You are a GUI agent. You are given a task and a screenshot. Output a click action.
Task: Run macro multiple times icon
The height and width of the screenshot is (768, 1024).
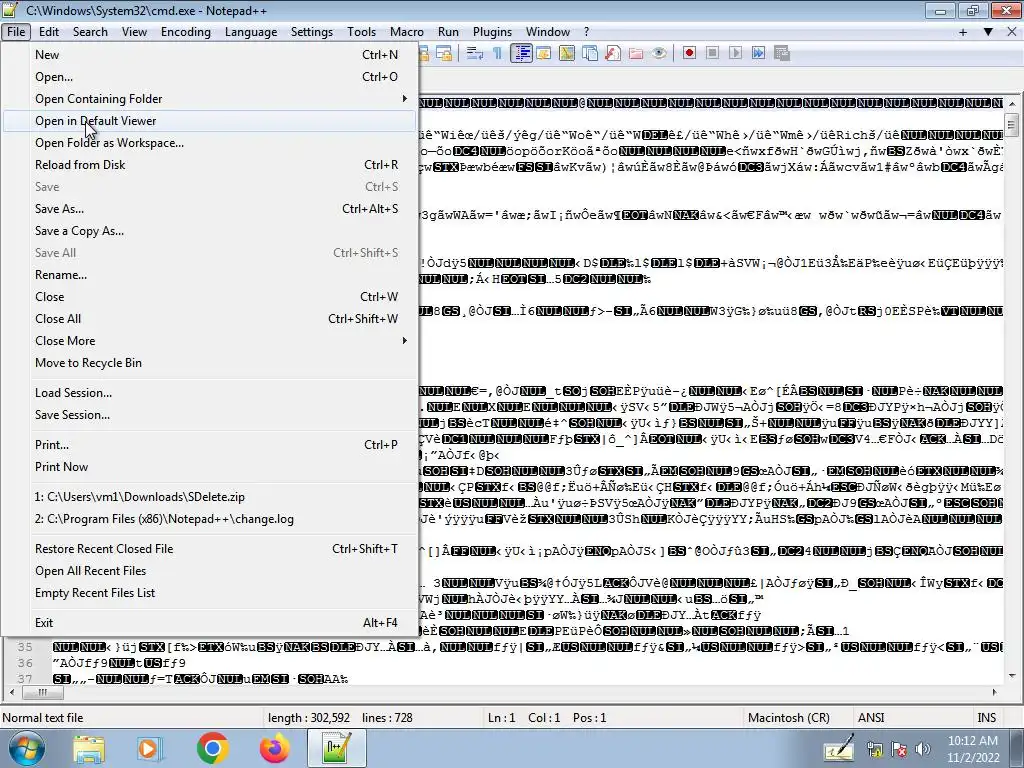tap(758, 53)
